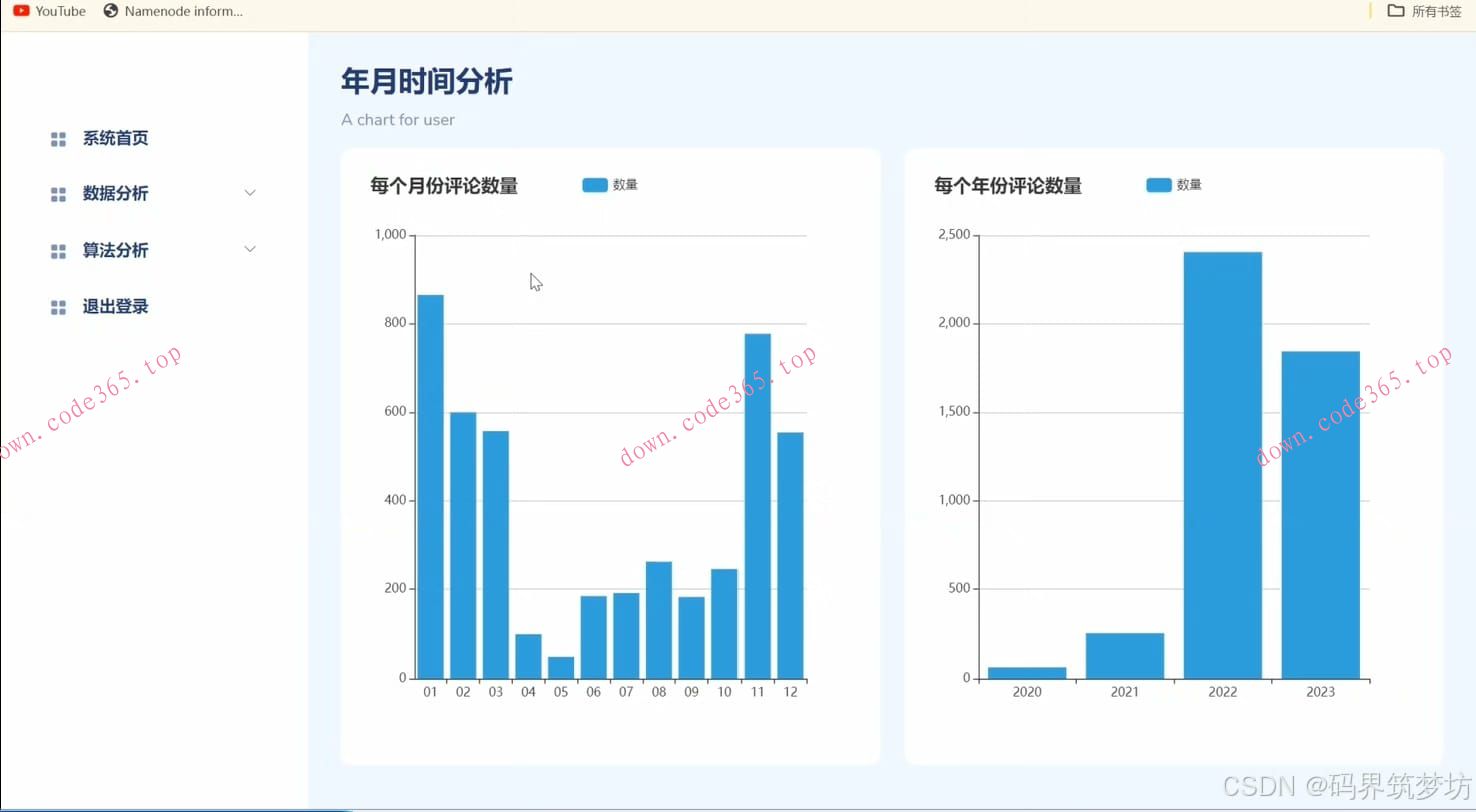Click the month 03 bar

[496, 555]
